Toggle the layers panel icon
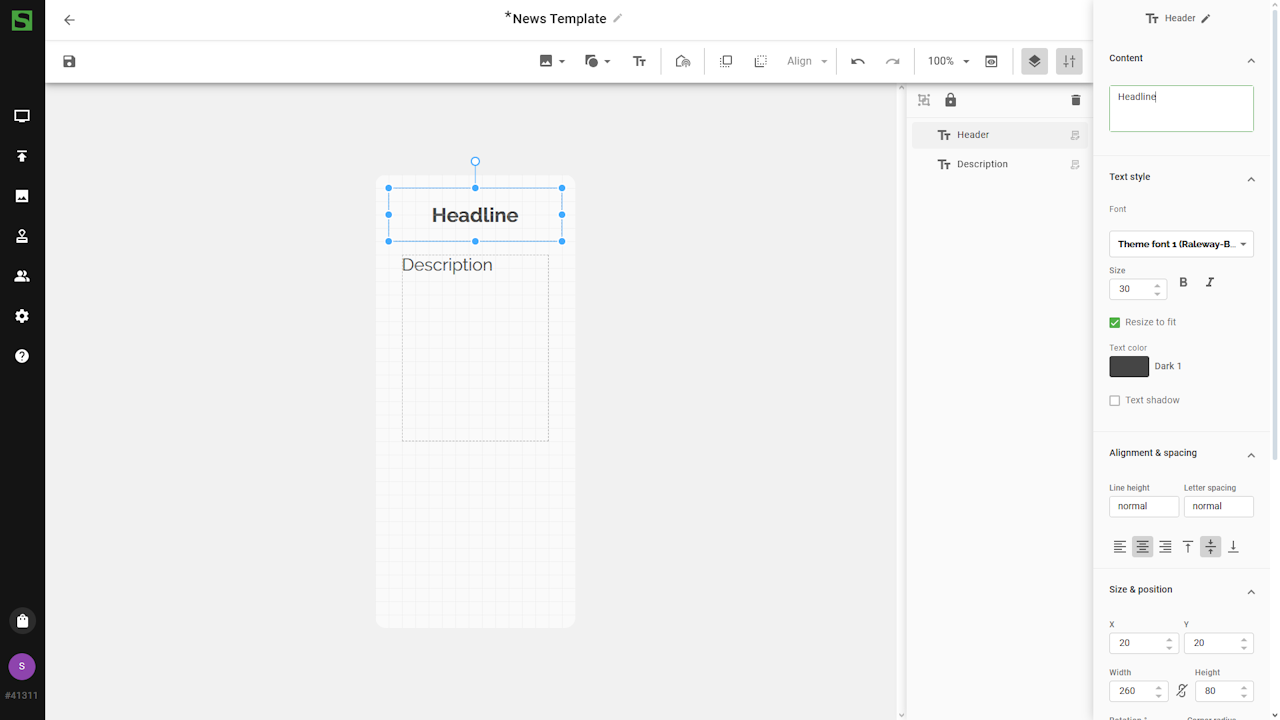The height and width of the screenshot is (720, 1280). coord(1034,62)
